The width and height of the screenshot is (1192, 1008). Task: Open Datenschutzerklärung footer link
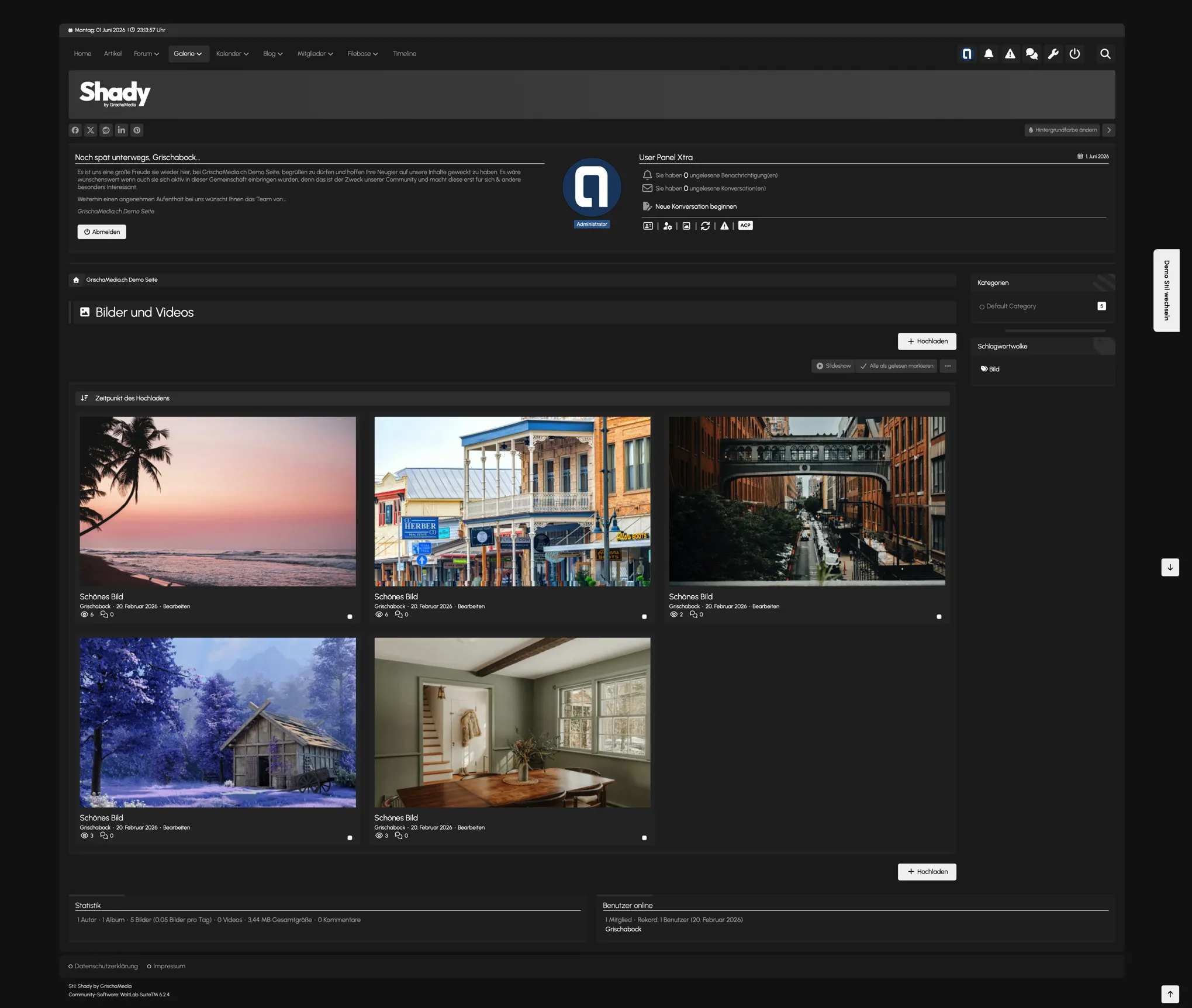106,966
